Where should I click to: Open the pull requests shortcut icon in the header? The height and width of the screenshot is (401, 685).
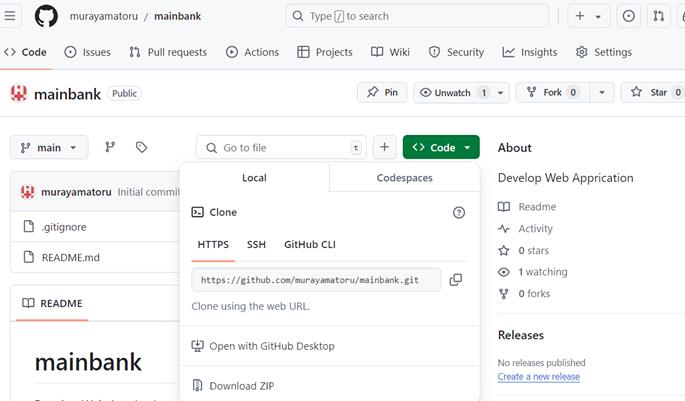[658, 16]
